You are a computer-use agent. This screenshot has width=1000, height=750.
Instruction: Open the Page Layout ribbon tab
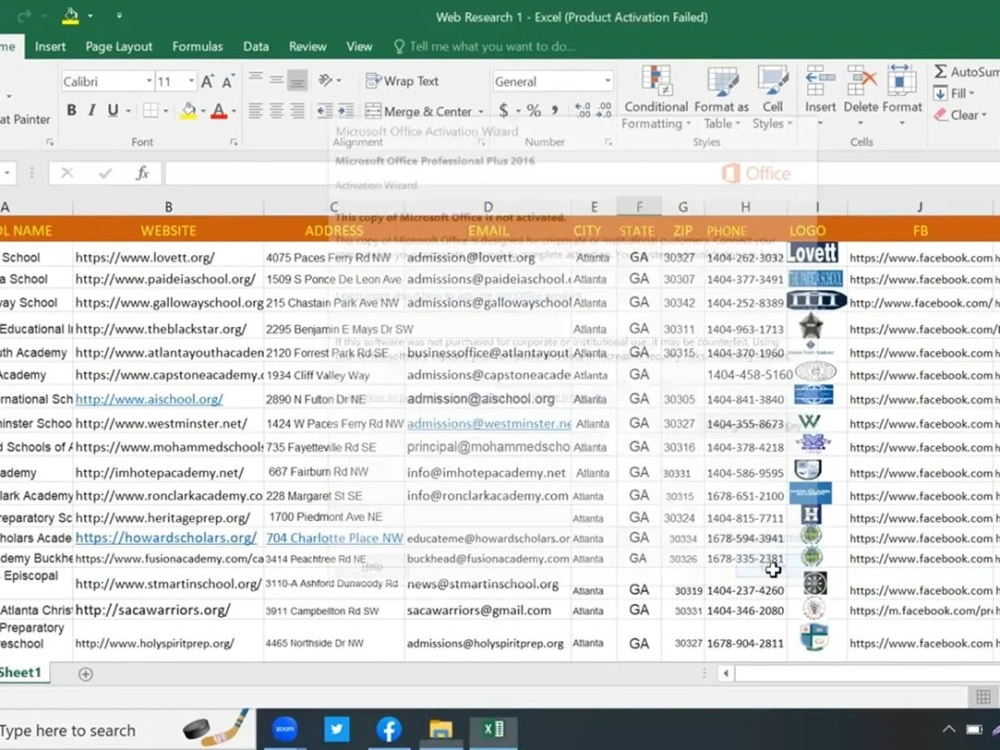119,47
